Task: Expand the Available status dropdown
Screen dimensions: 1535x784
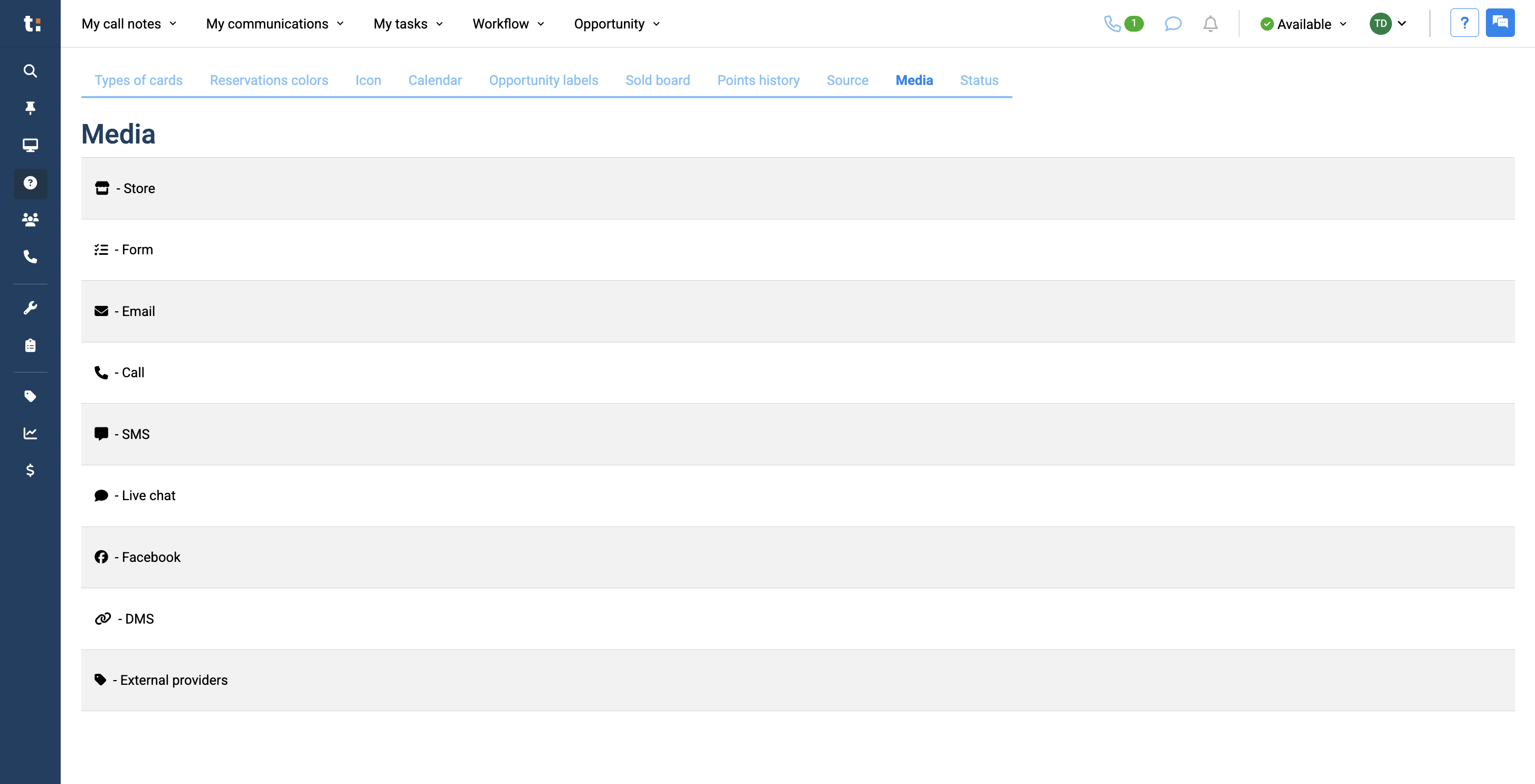Action: [x=1303, y=24]
